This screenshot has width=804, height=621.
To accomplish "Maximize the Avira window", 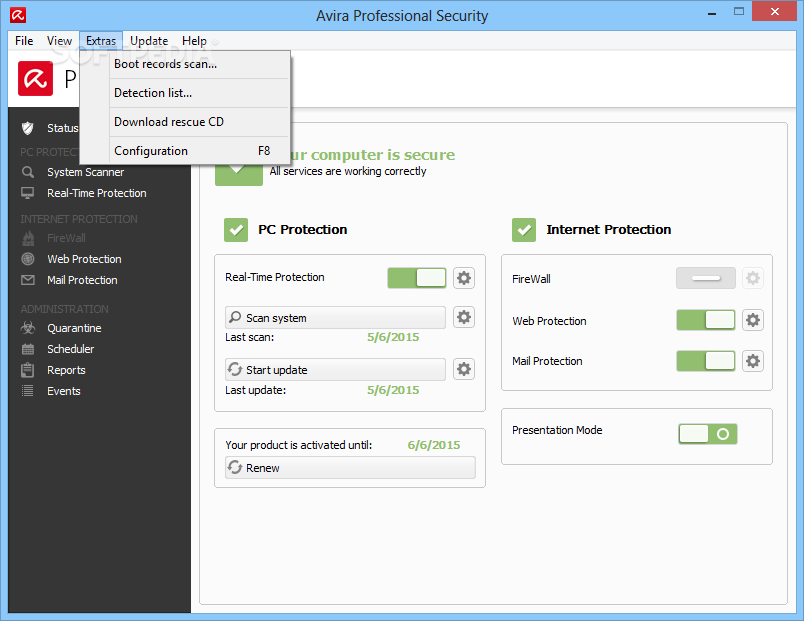I will click(x=739, y=12).
